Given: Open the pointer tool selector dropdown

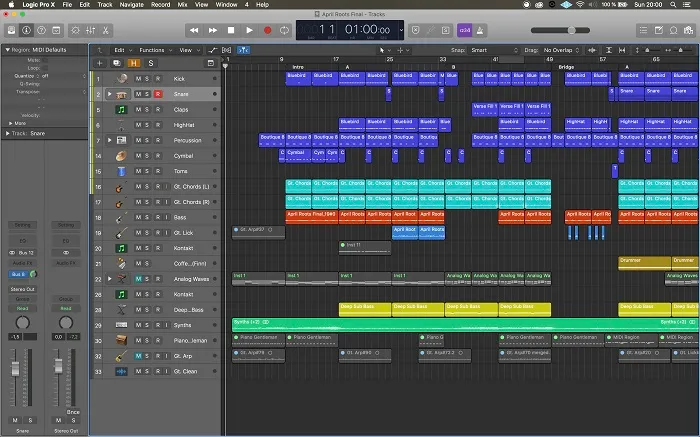Looking at the screenshot, I should (385, 50).
